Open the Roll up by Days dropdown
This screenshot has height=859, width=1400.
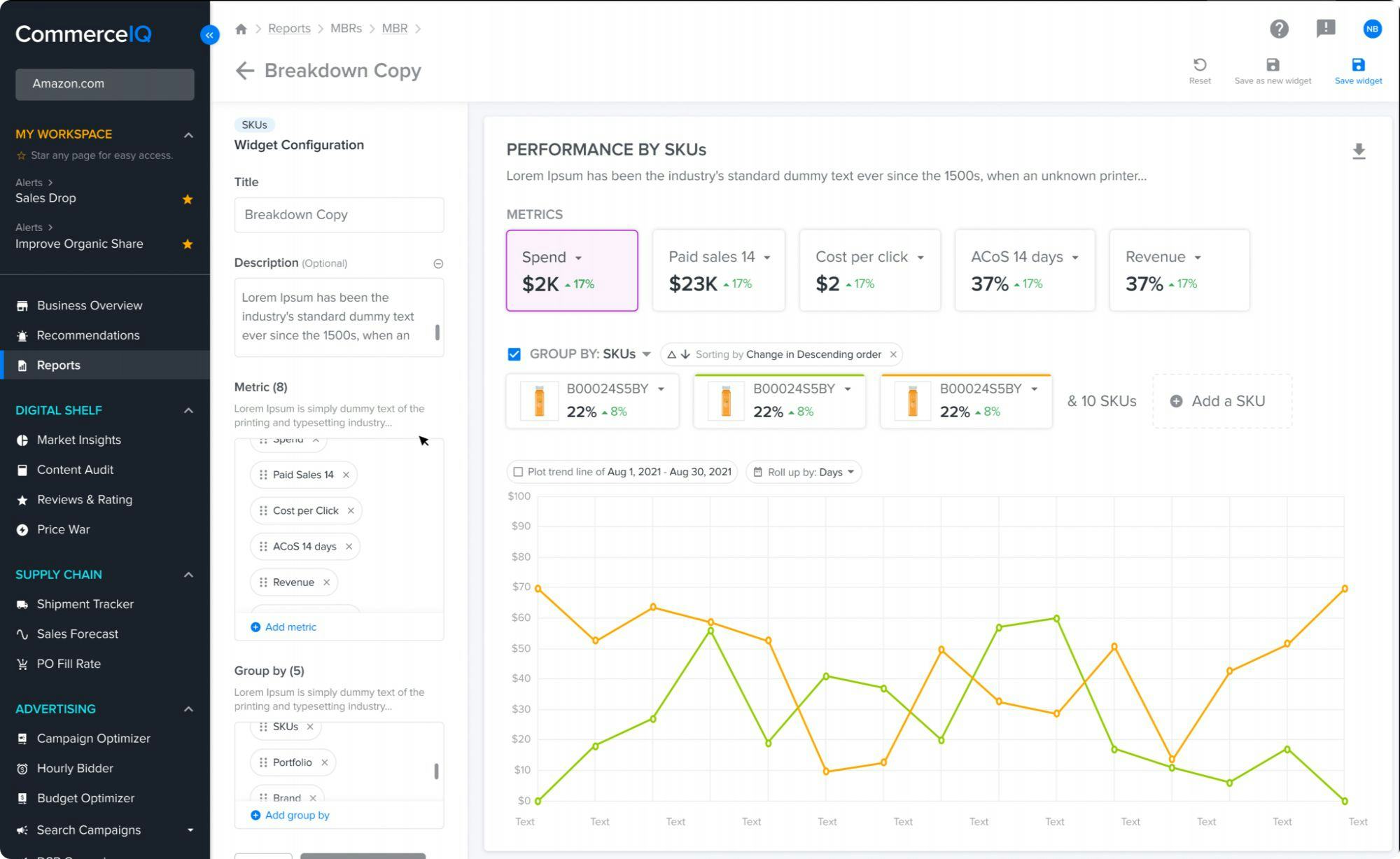pos(804,472)
